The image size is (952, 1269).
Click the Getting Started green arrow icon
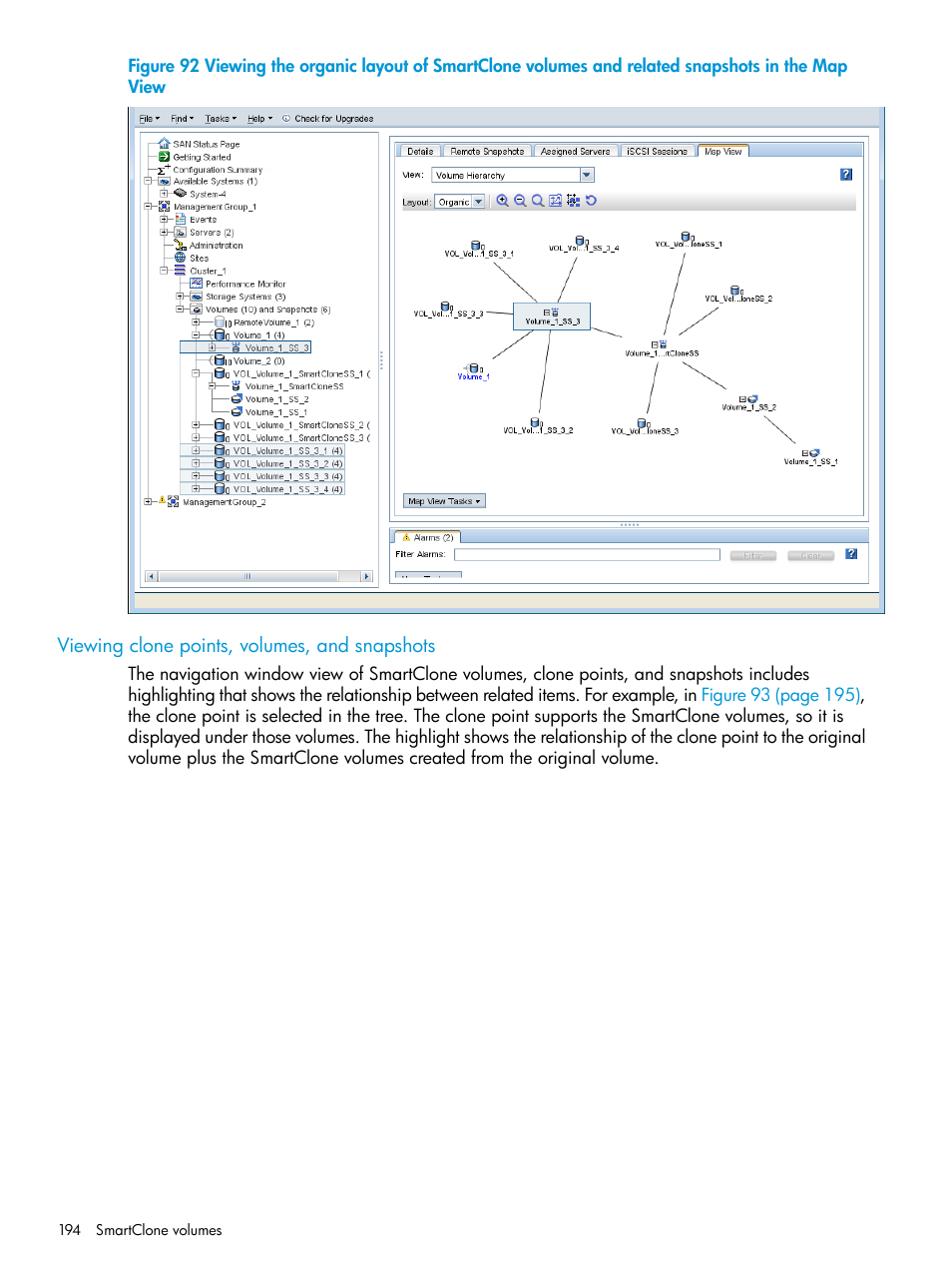pos(165,157)
